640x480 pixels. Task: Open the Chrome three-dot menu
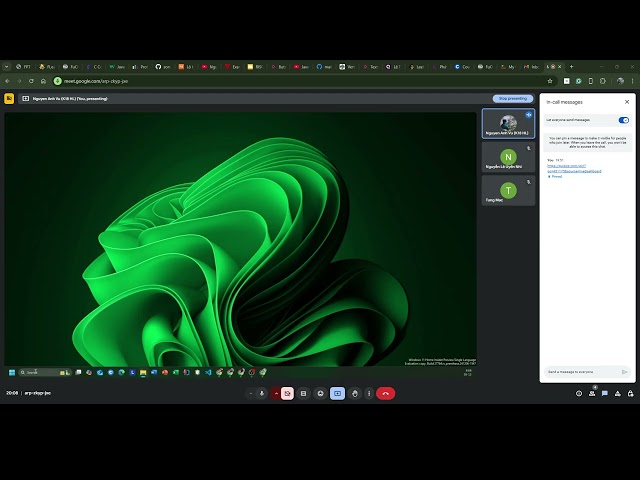point(633,81)
